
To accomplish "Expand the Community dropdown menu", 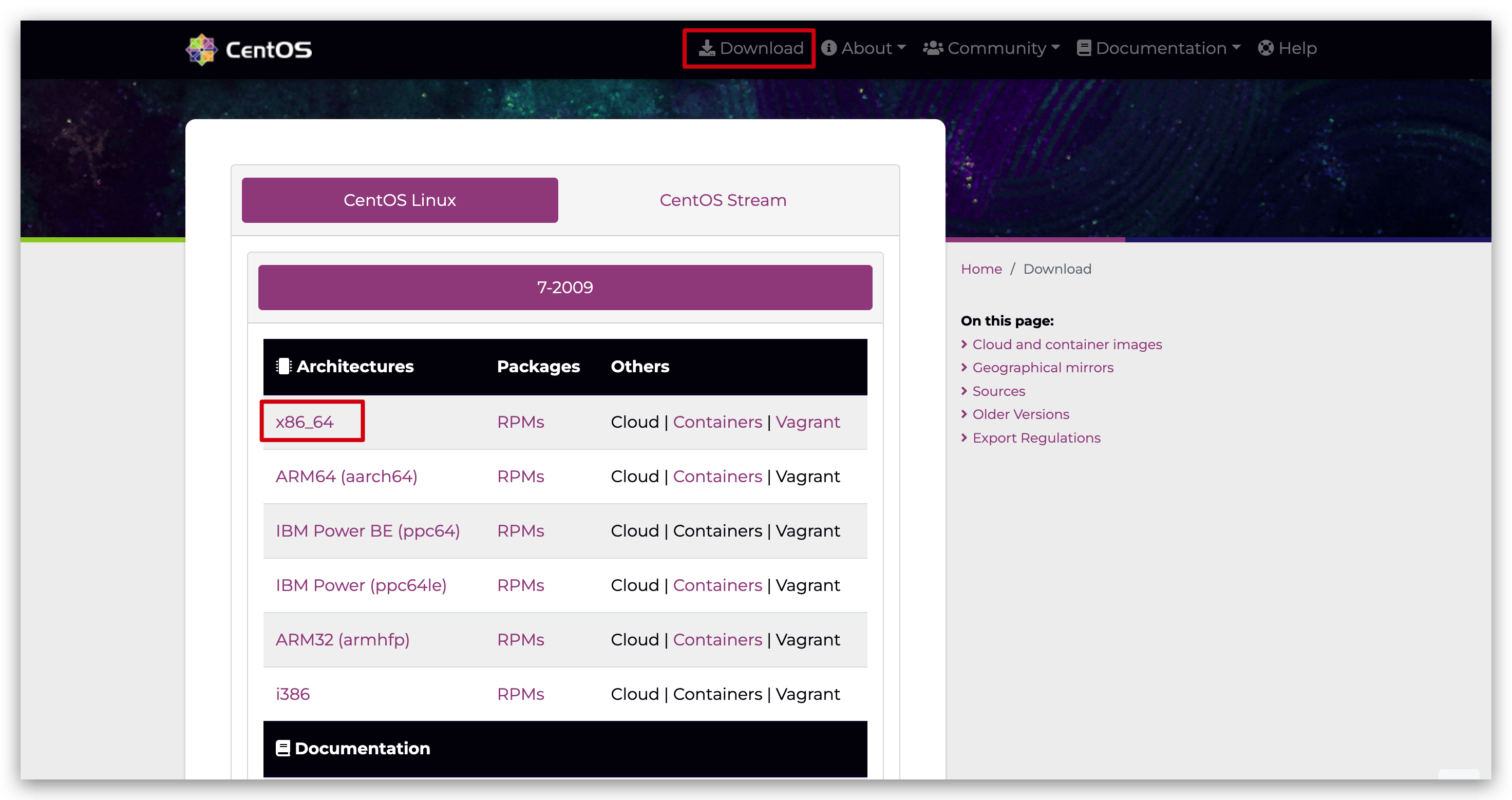I will [x=991, y=48].
